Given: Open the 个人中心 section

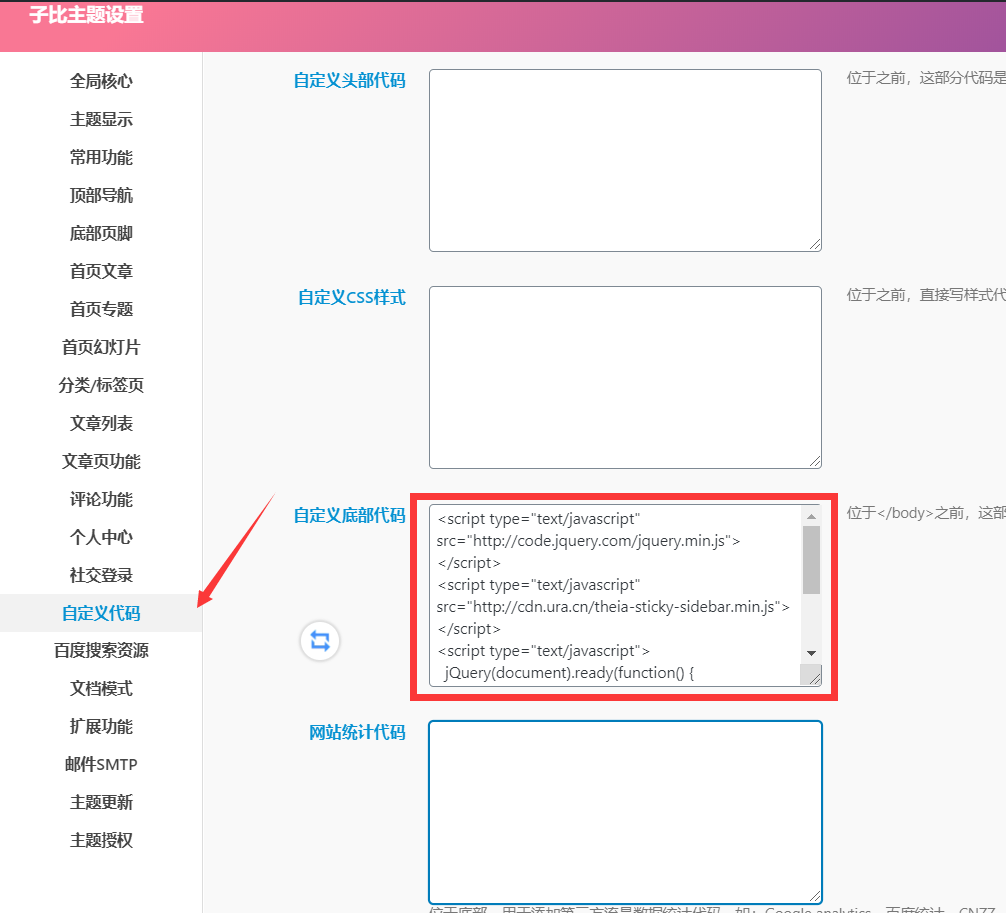Looking at the screenshot, I should tap(101, 537).
